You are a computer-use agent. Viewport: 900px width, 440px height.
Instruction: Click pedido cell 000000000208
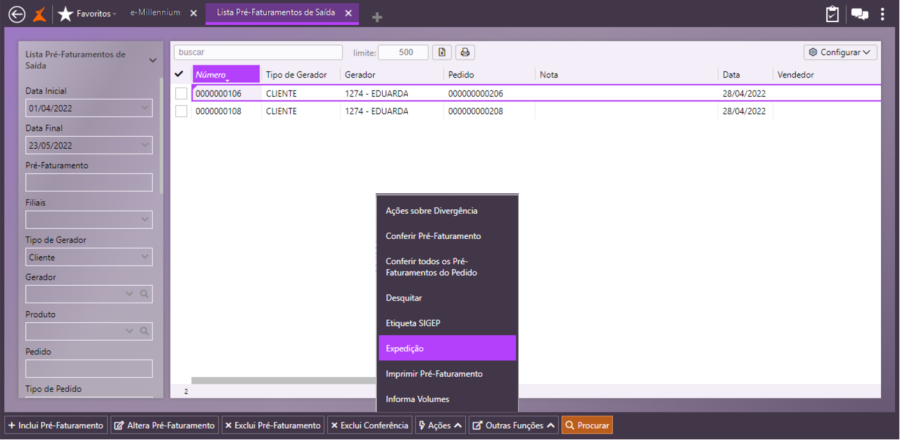tap(489, 111)
